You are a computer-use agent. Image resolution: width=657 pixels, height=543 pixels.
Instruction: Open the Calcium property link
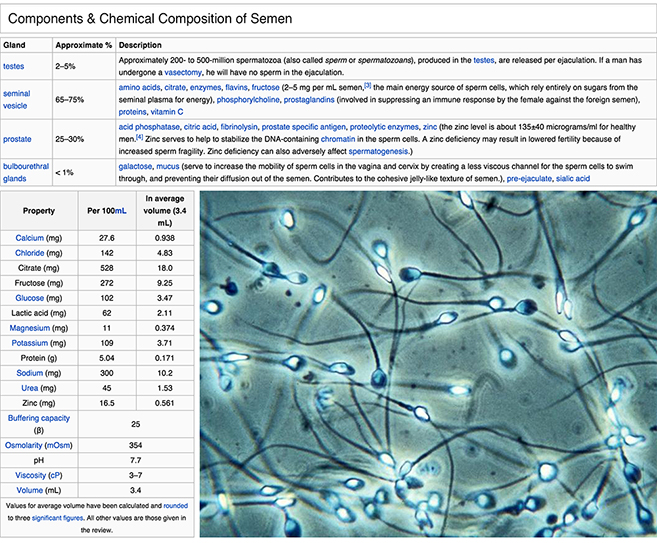(29, 238)
